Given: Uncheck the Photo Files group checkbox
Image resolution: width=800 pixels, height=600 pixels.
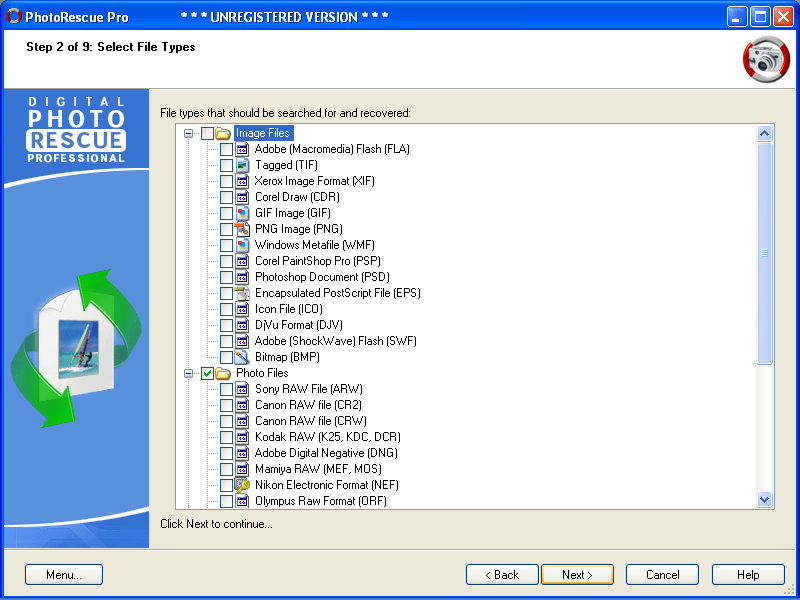Looking at the screenshot, I should pos(207,373).
